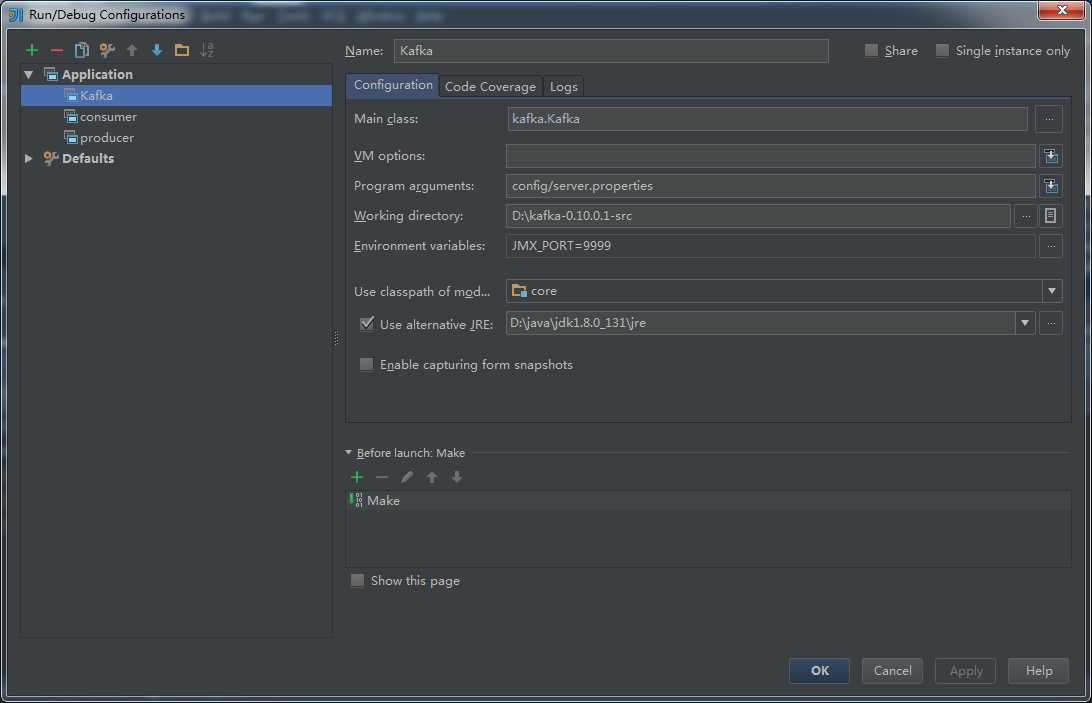
Task: Switch to the Configuration tab
Action: click(393, 85)
